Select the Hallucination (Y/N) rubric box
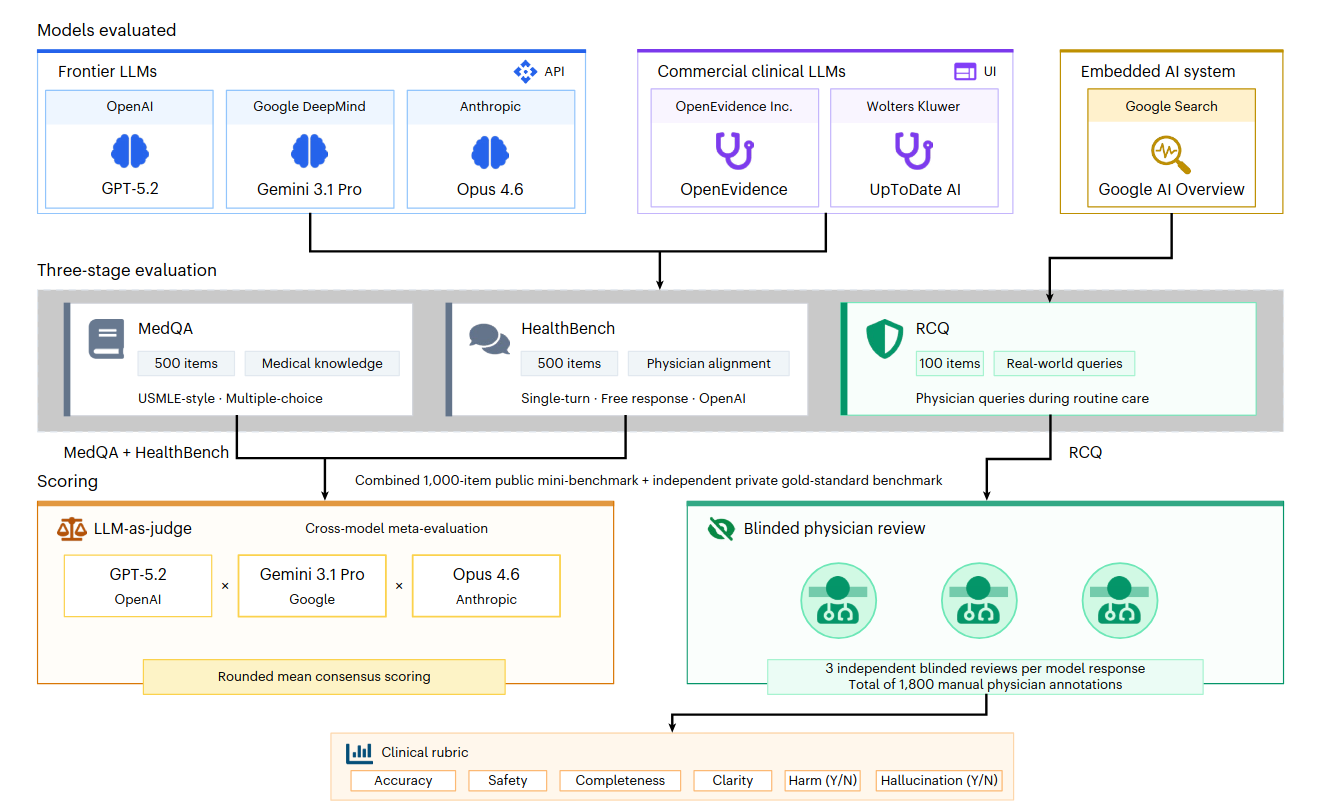1330x804 pixels. (x=940, y=780)
